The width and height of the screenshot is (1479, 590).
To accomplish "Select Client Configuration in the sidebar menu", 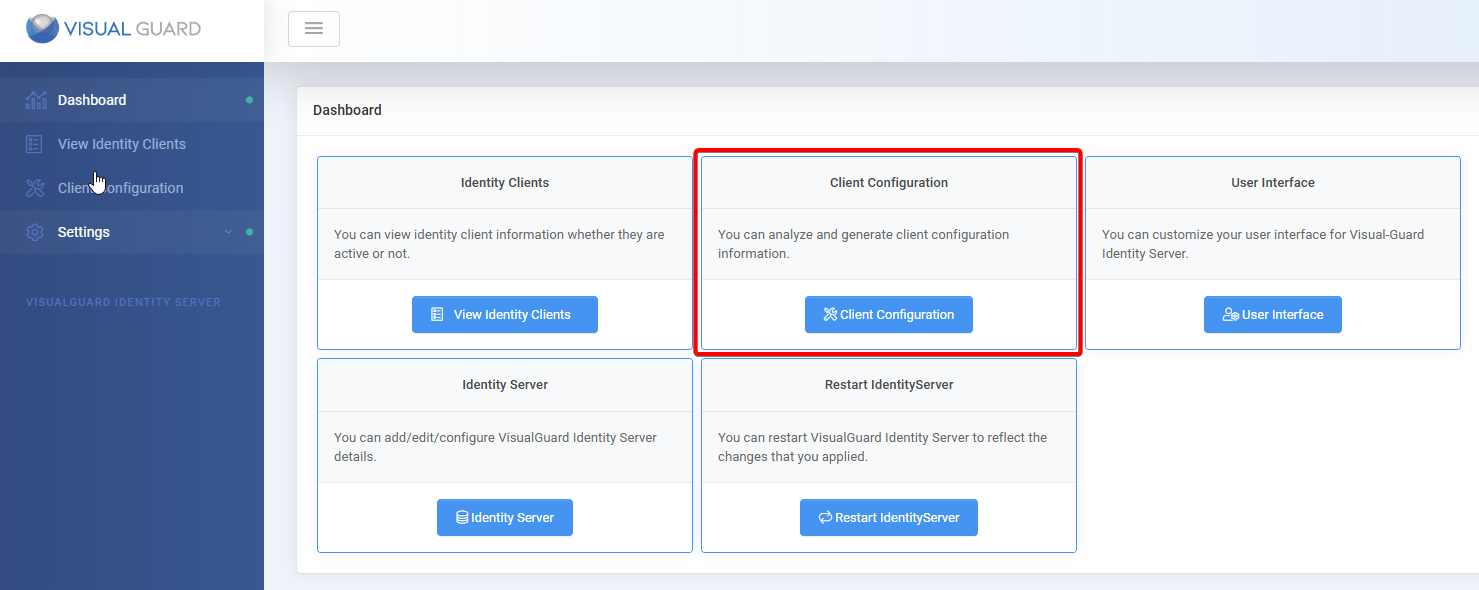I will click(x=122, y=187).
